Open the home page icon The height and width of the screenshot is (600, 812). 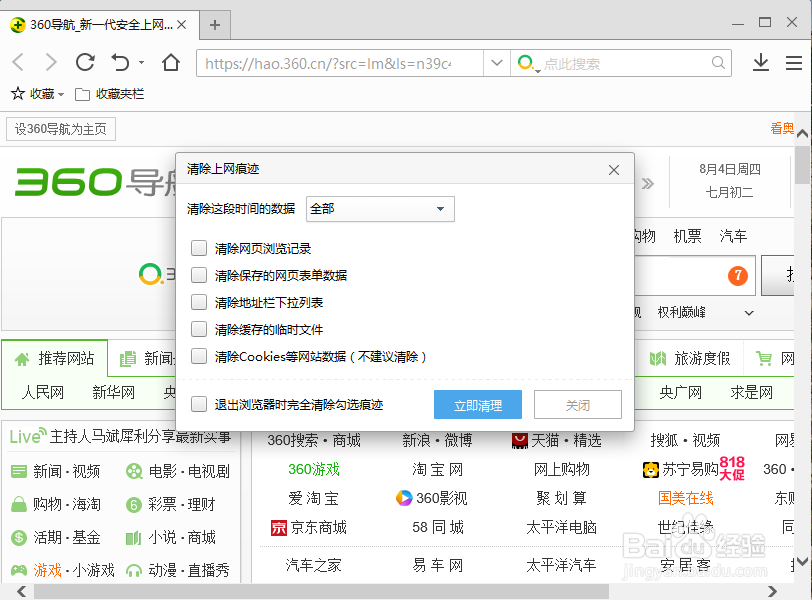170,63
